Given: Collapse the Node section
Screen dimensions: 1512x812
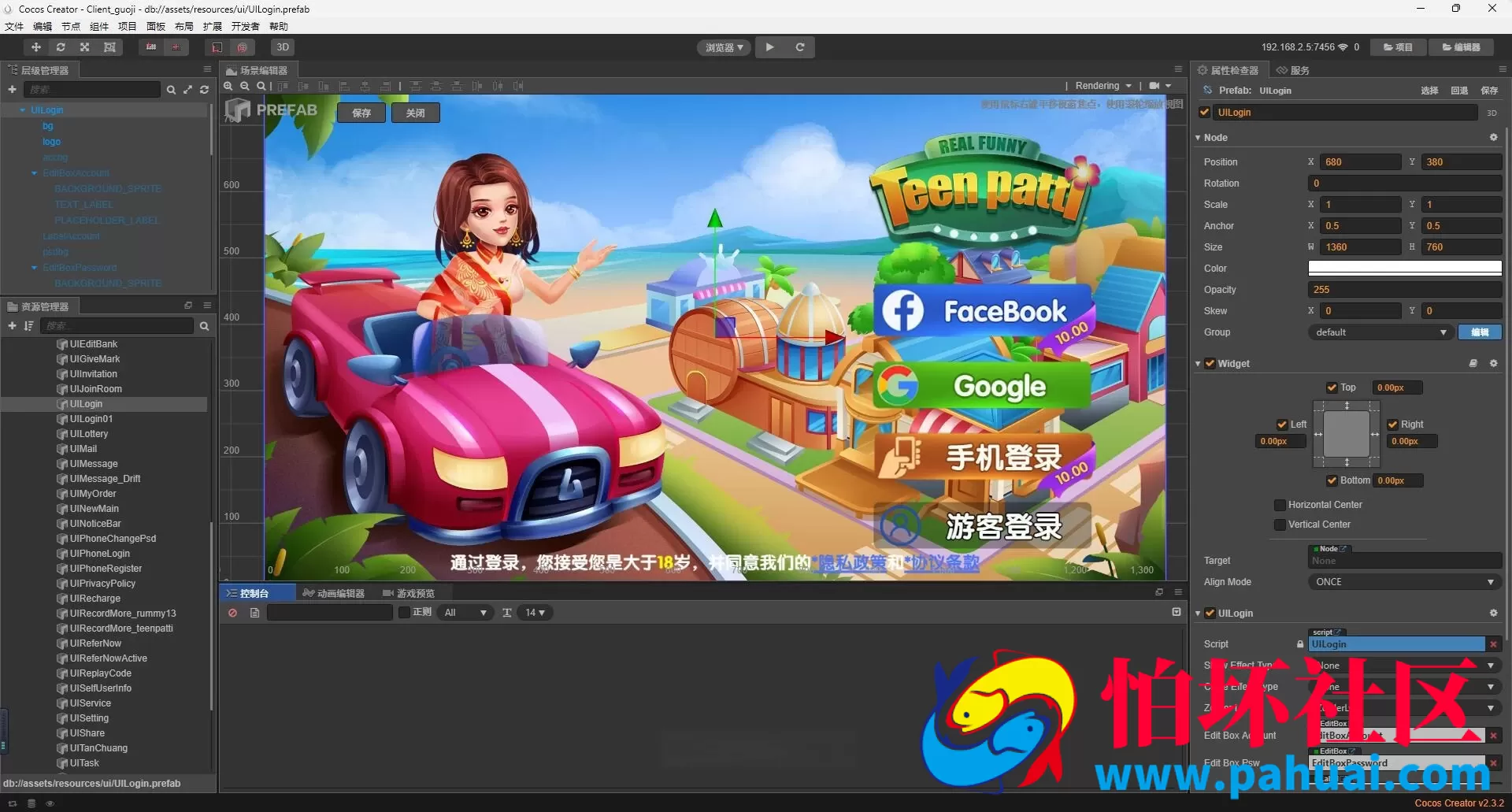Looking at the screenshot, I should coord(1198,138).
